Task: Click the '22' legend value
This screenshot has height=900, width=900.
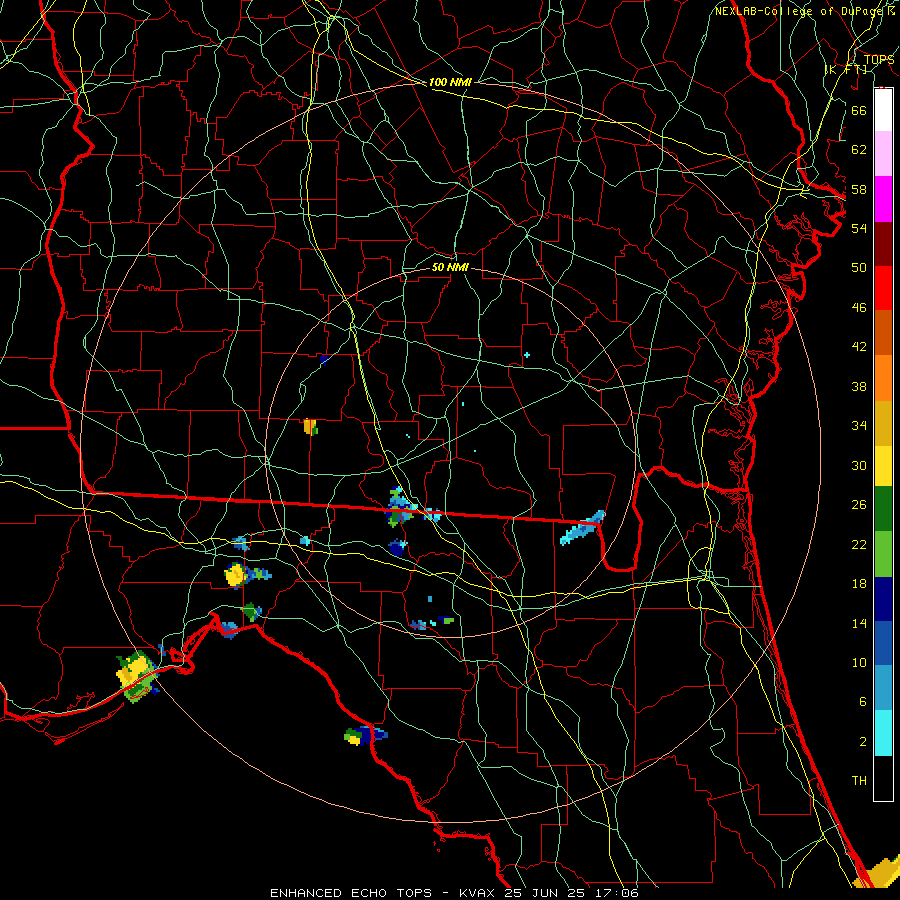Action: 859,544
